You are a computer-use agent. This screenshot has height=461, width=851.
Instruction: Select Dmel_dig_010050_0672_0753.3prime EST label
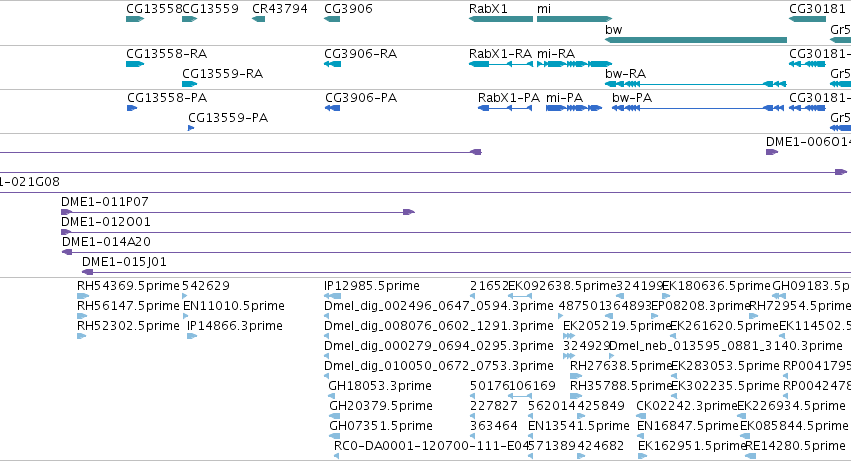tap(439, 367)
